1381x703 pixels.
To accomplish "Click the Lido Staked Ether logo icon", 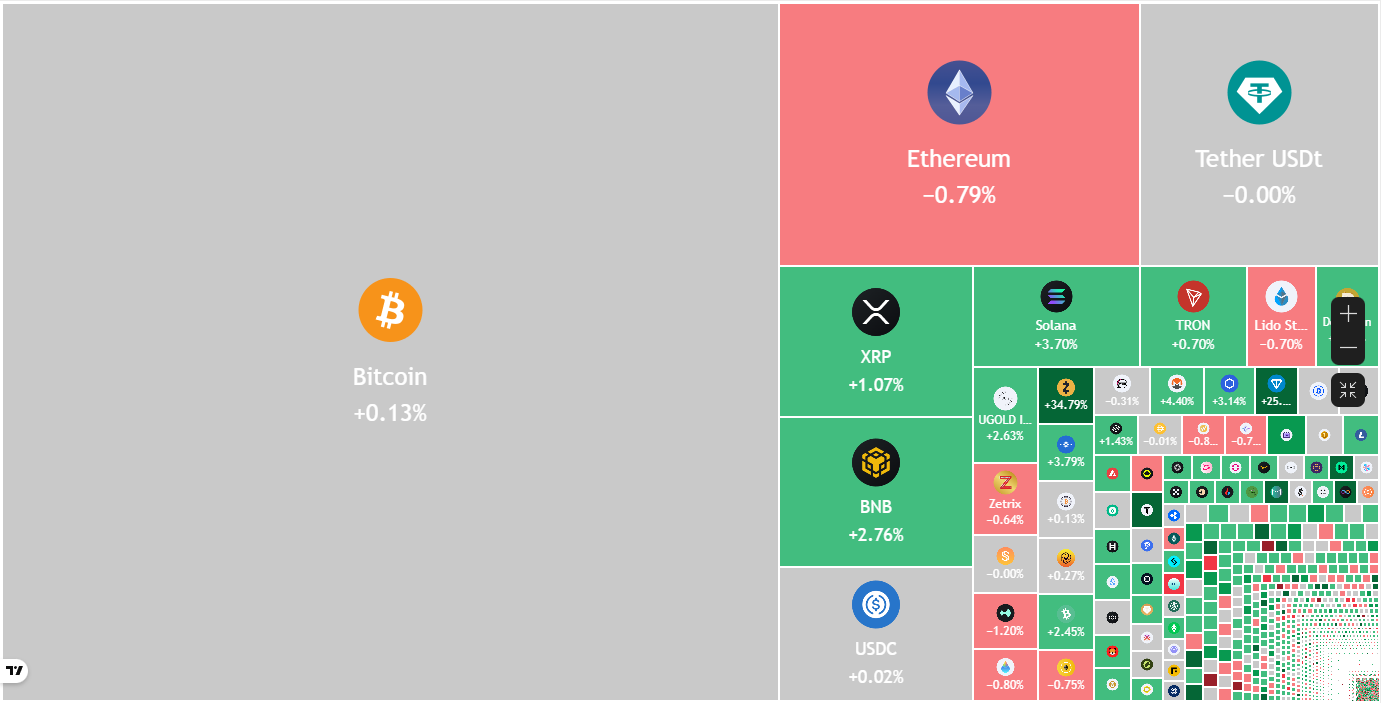I will pos(1281,296).
